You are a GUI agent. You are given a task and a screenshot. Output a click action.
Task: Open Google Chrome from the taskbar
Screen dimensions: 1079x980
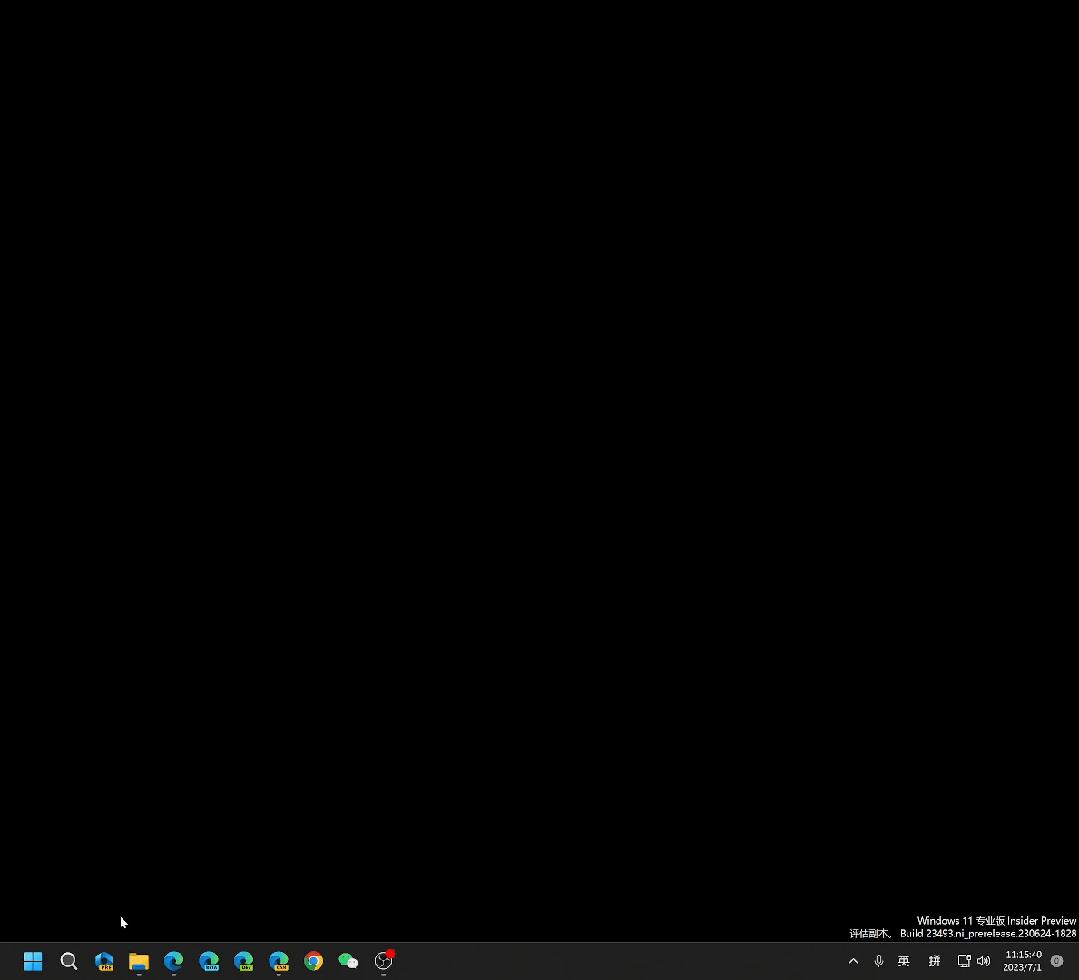313,961
